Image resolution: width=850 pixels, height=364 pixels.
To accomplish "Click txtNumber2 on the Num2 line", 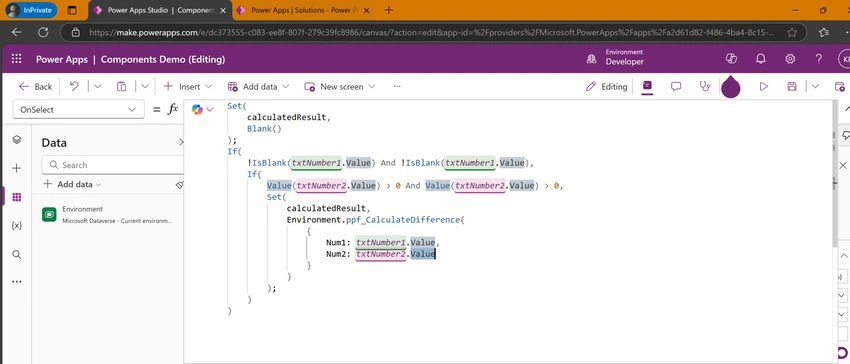I will click(381, 254).
